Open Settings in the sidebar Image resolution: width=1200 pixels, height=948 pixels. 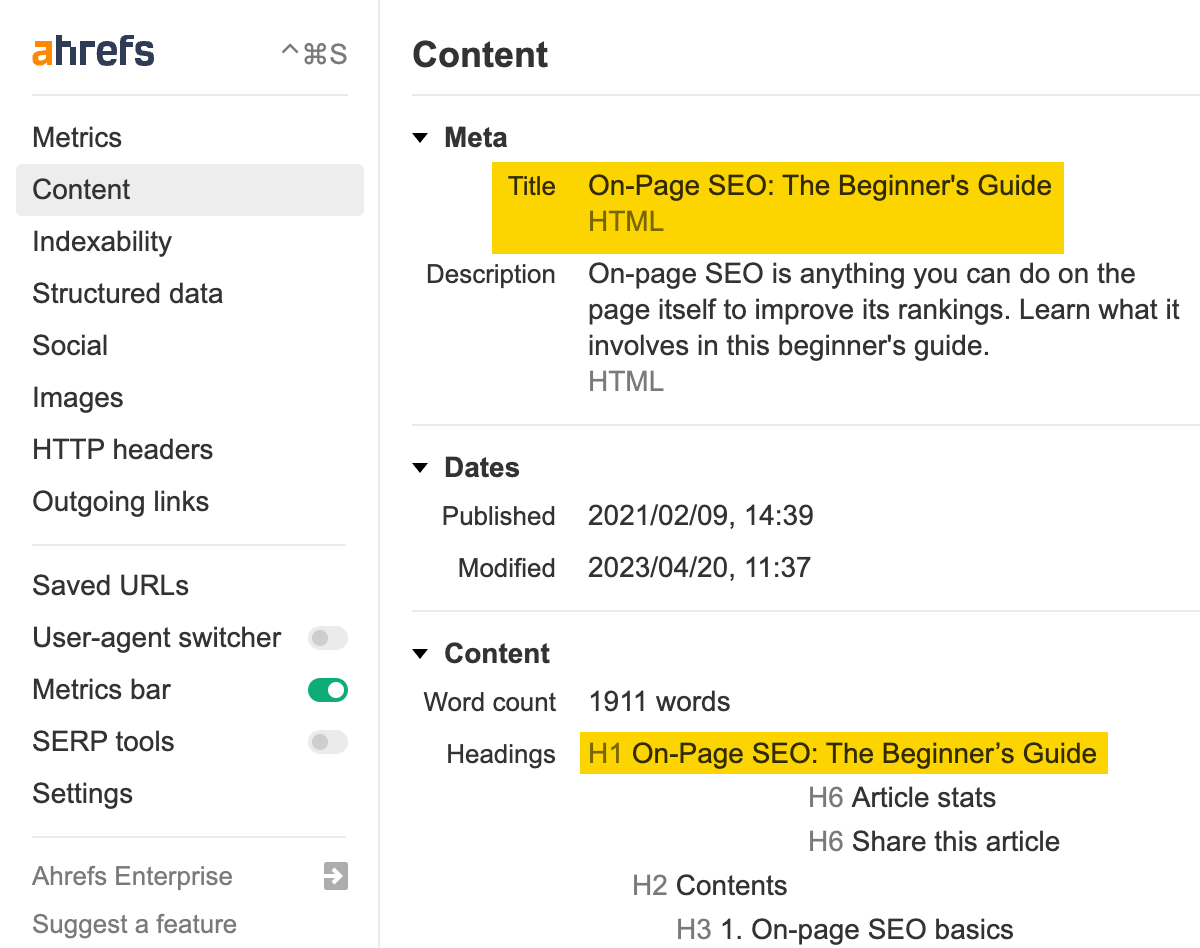[x=82, y=794]
